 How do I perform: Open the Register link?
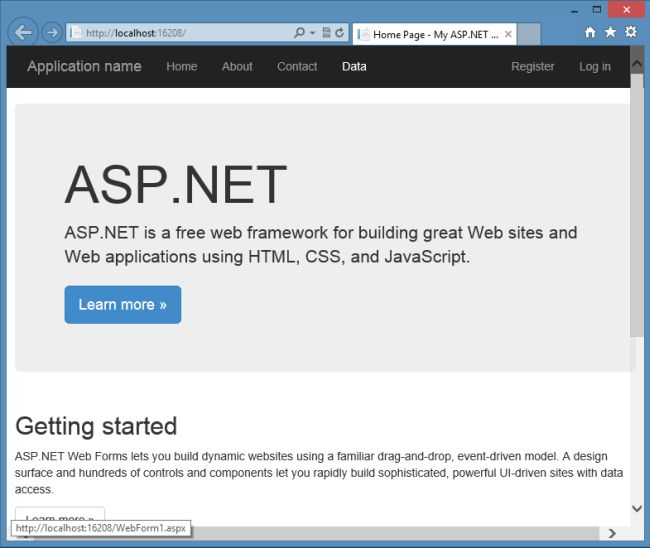(x=533, y=66)
